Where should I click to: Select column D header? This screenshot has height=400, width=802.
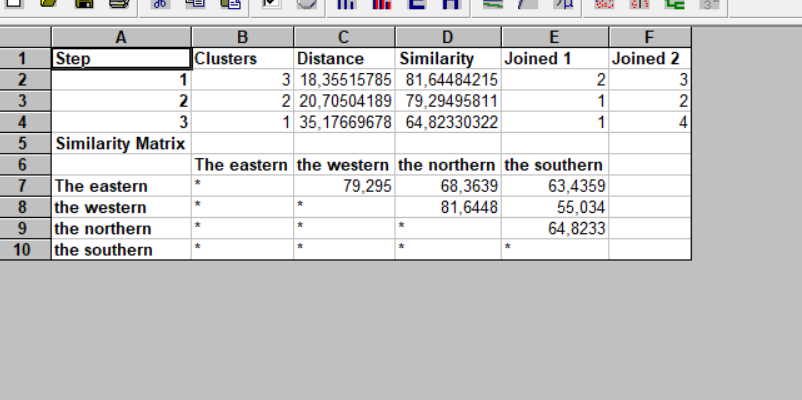(x=448, y=37)
